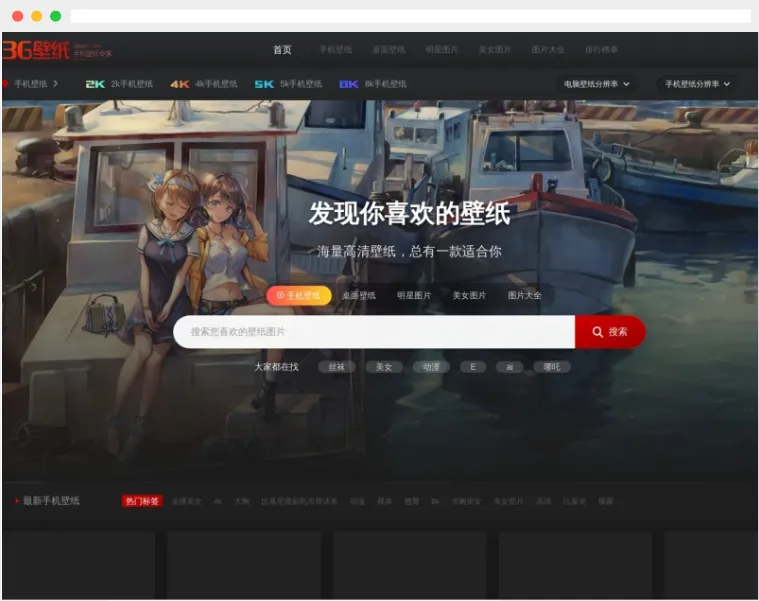This screenshot has width=759, height=601.
Task: Open the third wallpaper thumbnail placeholder
Action: 410,565
